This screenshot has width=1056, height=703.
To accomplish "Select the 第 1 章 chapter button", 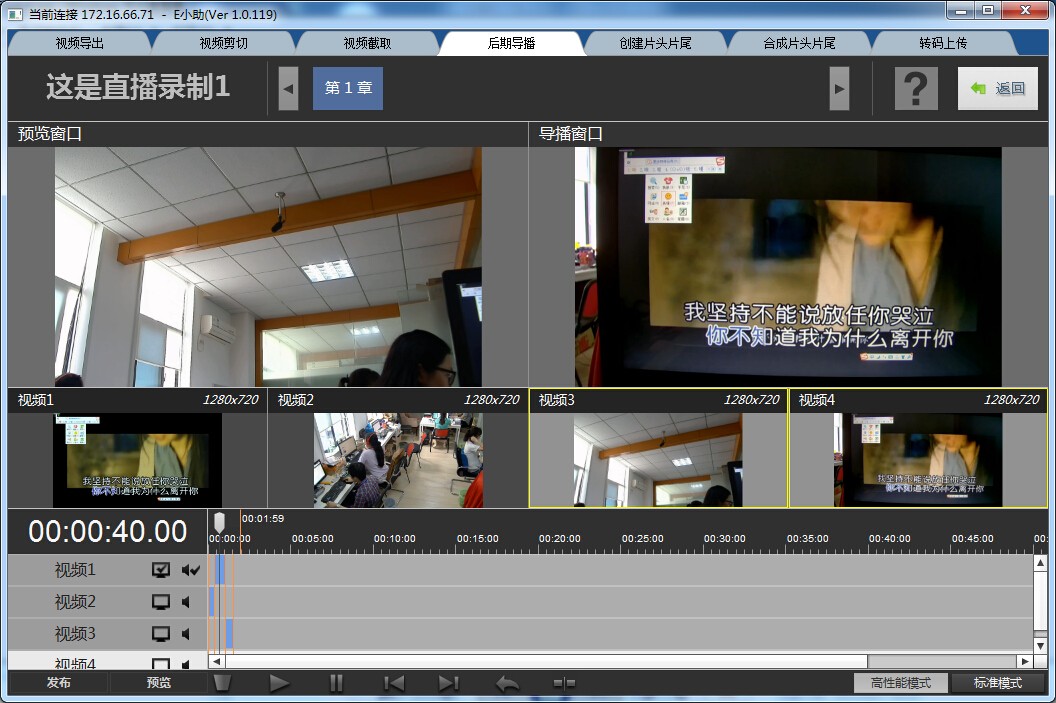I will (348, 88).
